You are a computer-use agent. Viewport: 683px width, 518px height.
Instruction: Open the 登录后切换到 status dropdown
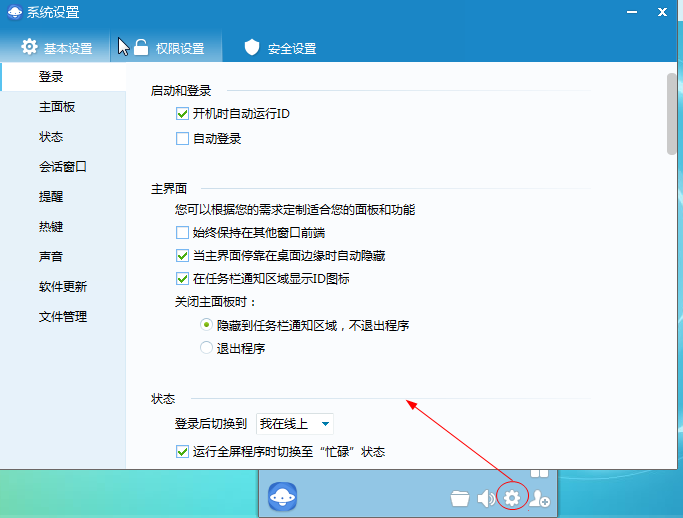(x=295, y=424)
